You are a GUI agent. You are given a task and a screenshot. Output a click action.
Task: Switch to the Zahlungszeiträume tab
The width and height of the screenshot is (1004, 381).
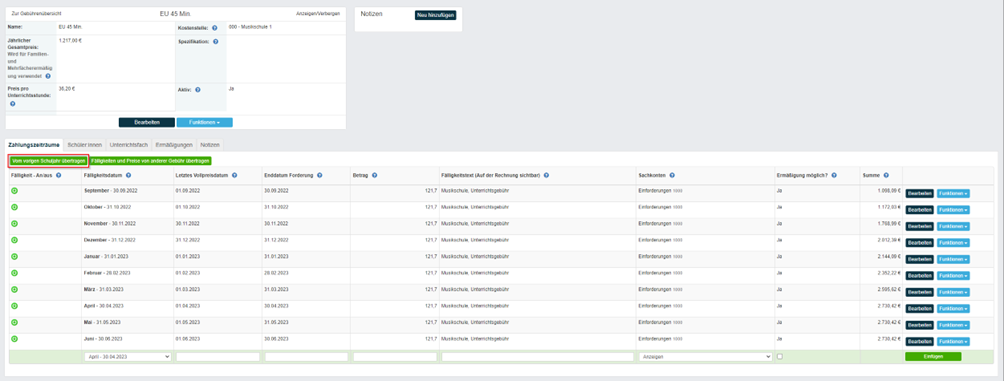34,145
